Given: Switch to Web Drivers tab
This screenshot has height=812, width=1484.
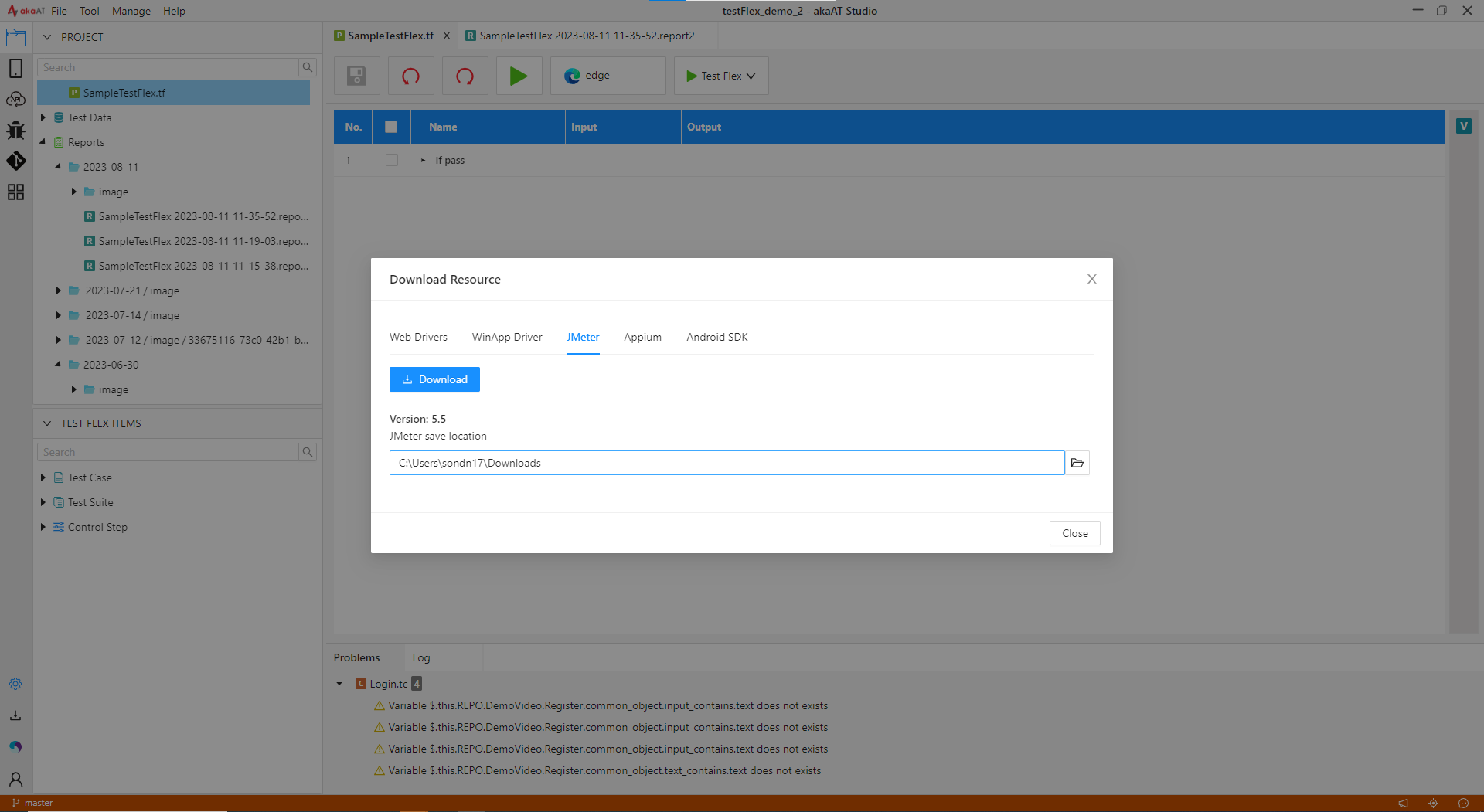Looking at the screenshot, I should tap(418, 337).
